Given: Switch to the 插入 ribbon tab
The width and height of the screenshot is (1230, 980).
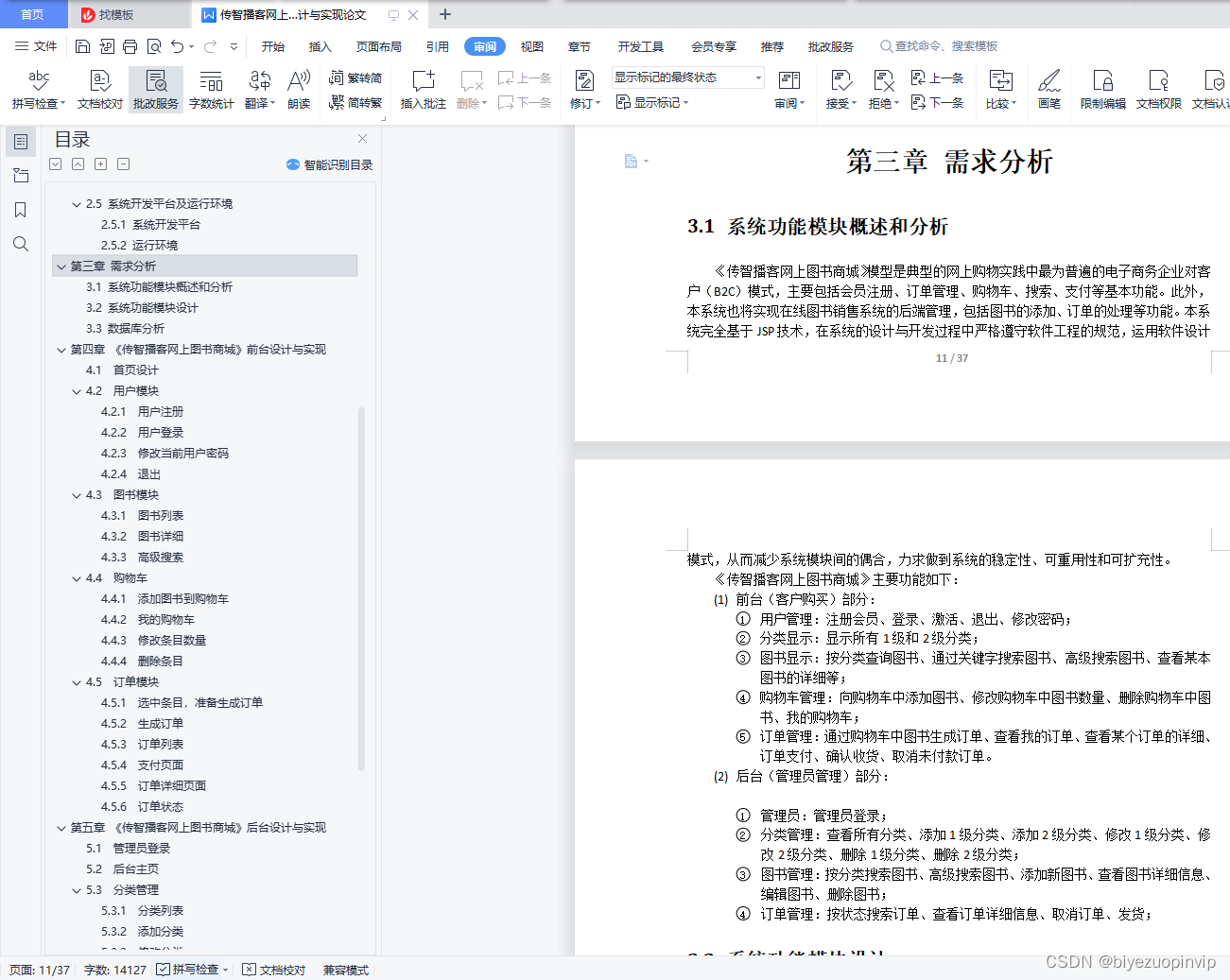Looking at the screenshot, I should [320, 46].
